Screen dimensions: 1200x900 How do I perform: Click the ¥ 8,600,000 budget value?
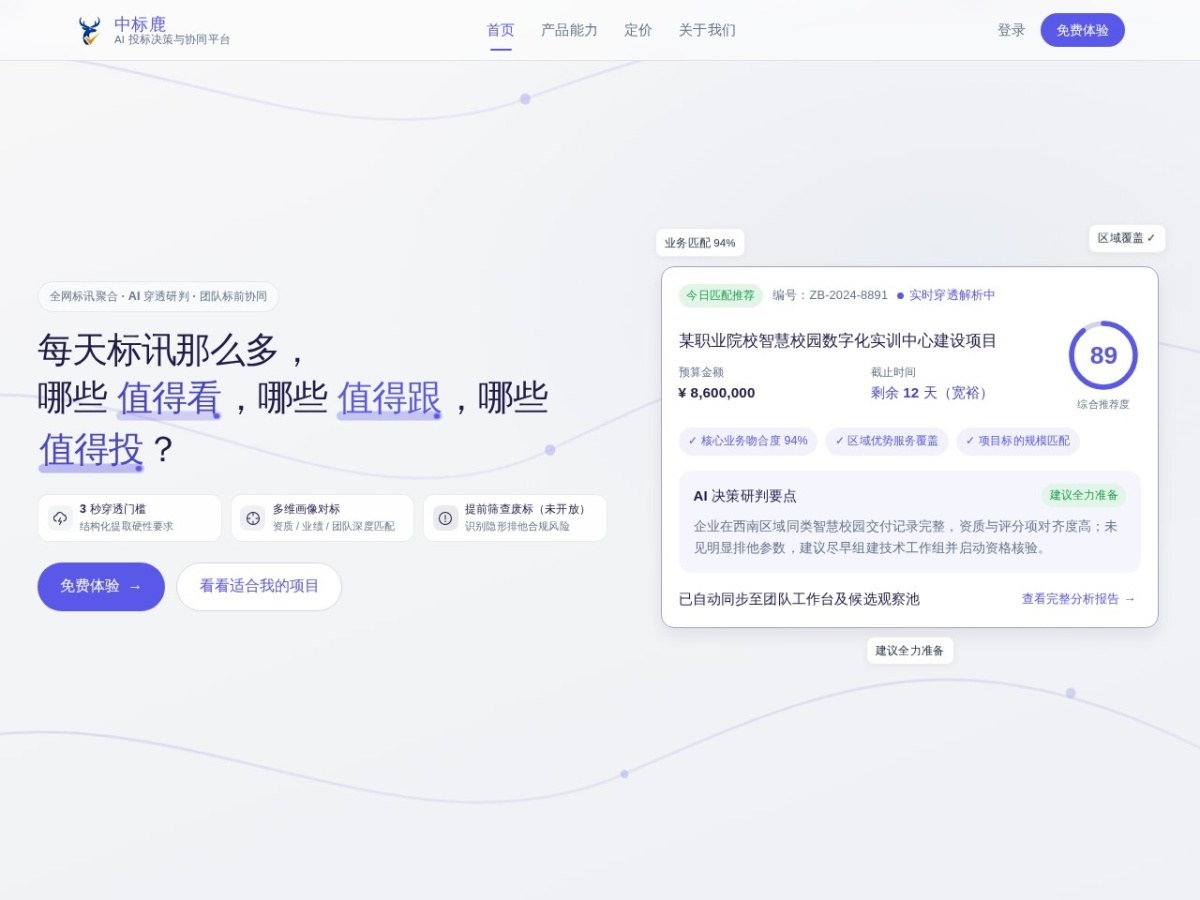[717, 393]
